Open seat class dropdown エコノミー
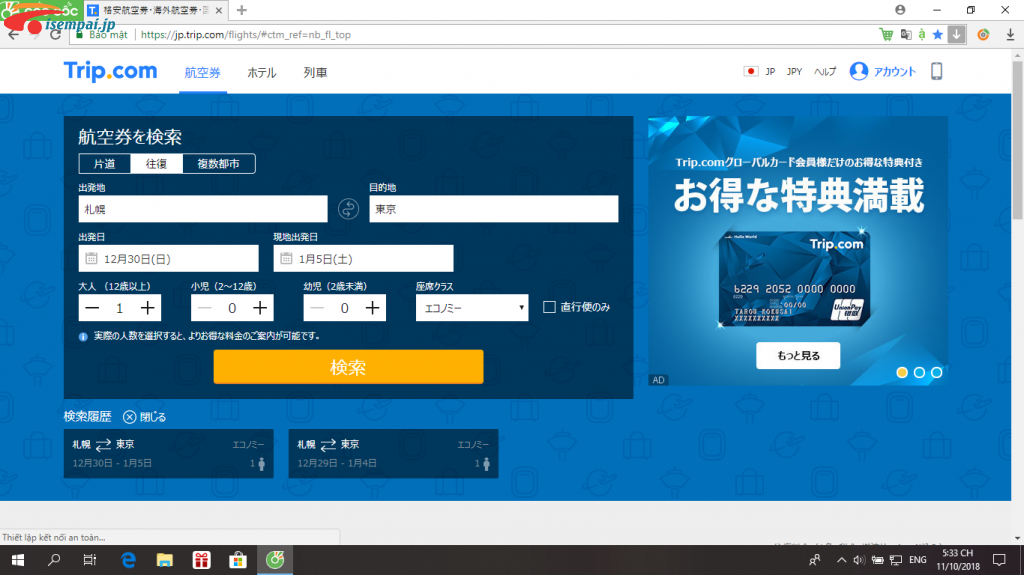This screenshot has height=575, width=1024. (472, 308)
